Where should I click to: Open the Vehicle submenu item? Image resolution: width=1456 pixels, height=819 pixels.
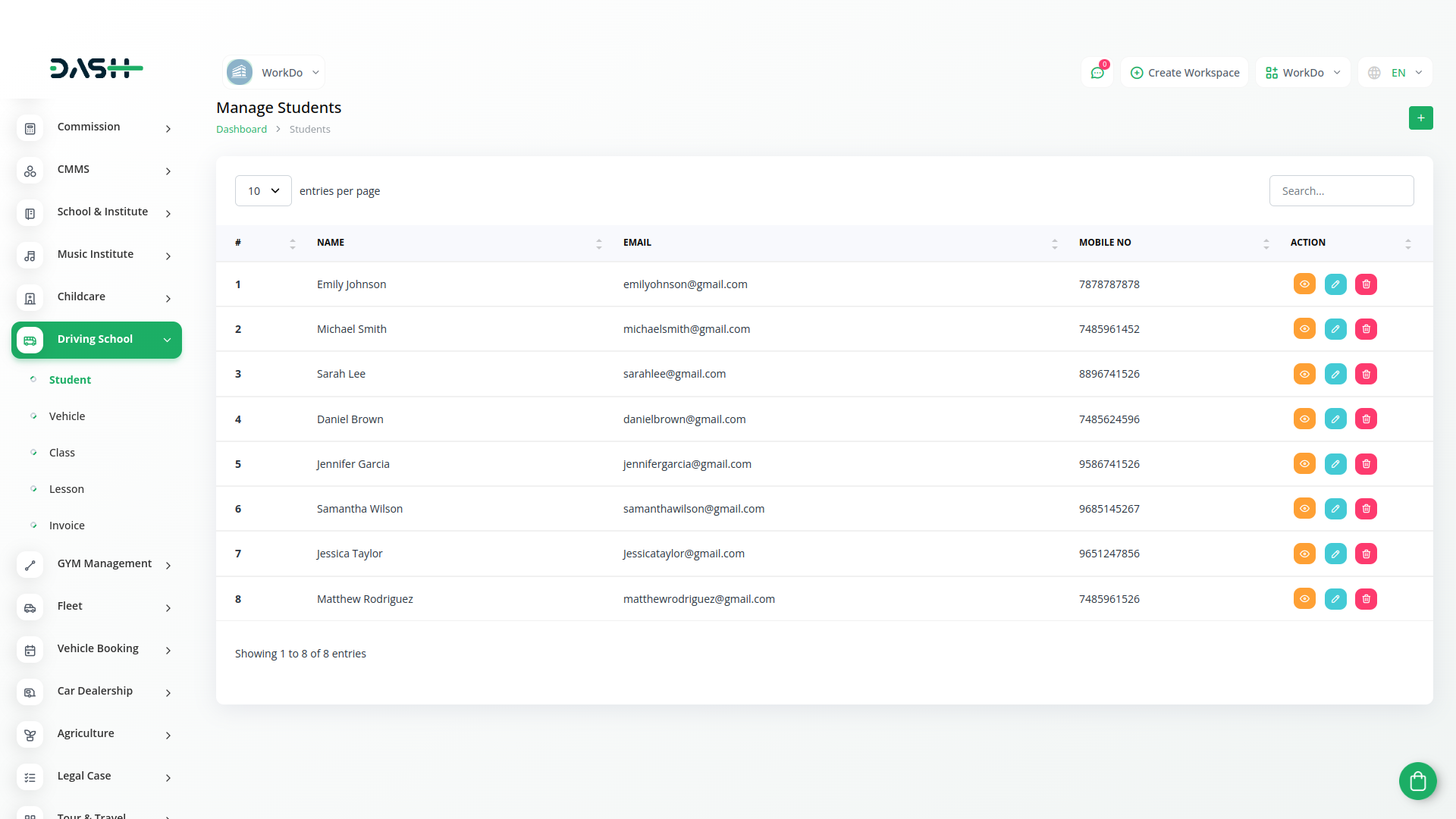pos(67,416)
